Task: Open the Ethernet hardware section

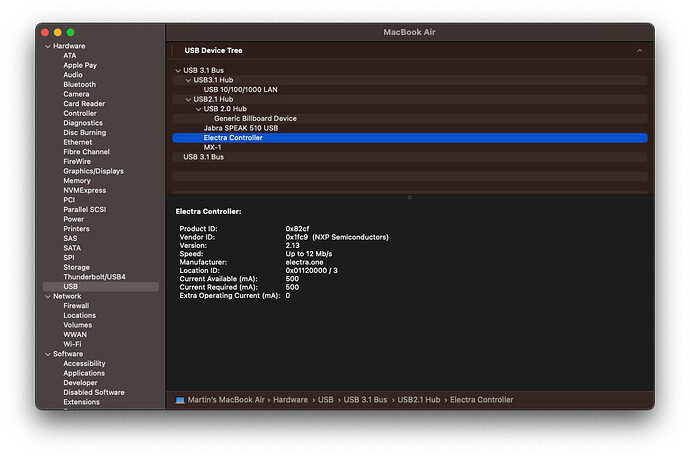Action: coord(77,143)
